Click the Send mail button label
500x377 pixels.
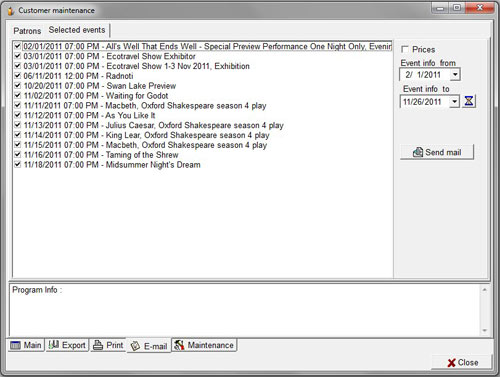[x=443, y=152]
